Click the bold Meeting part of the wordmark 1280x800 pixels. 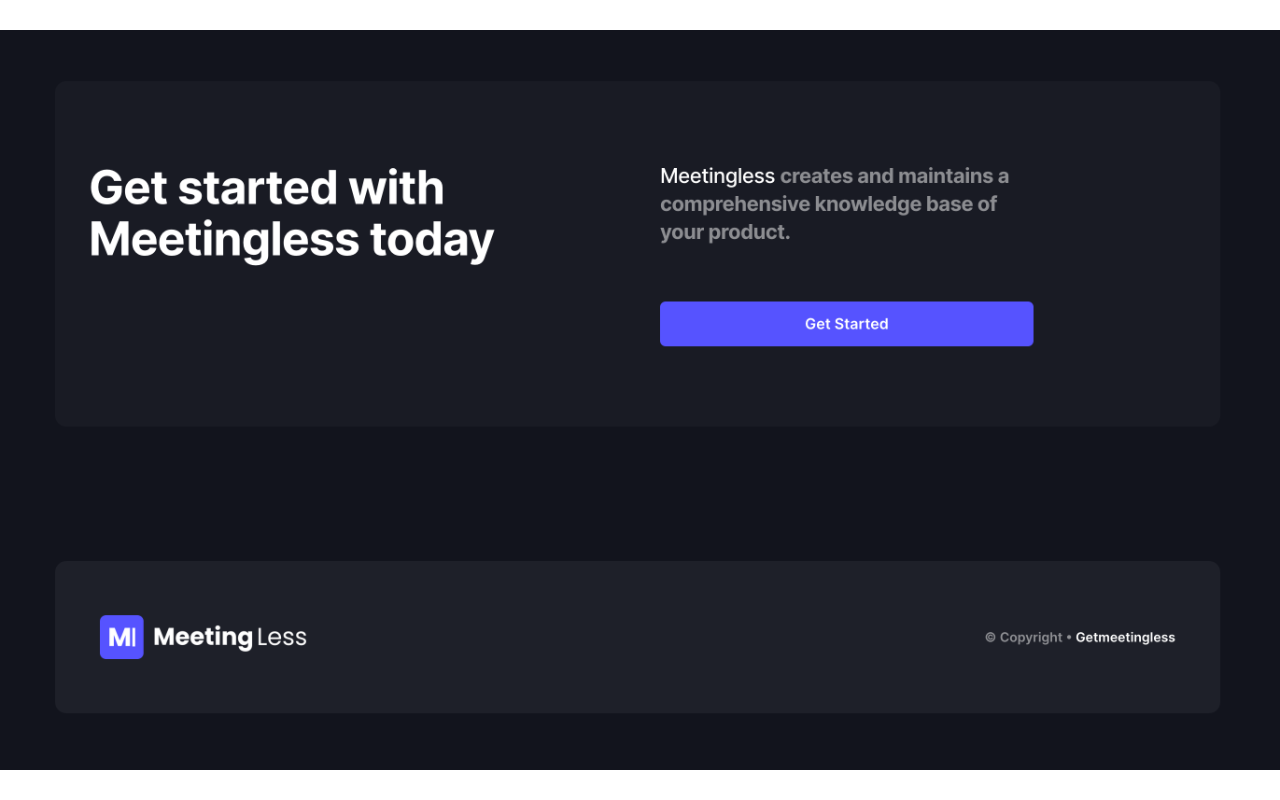pos(204,637)
